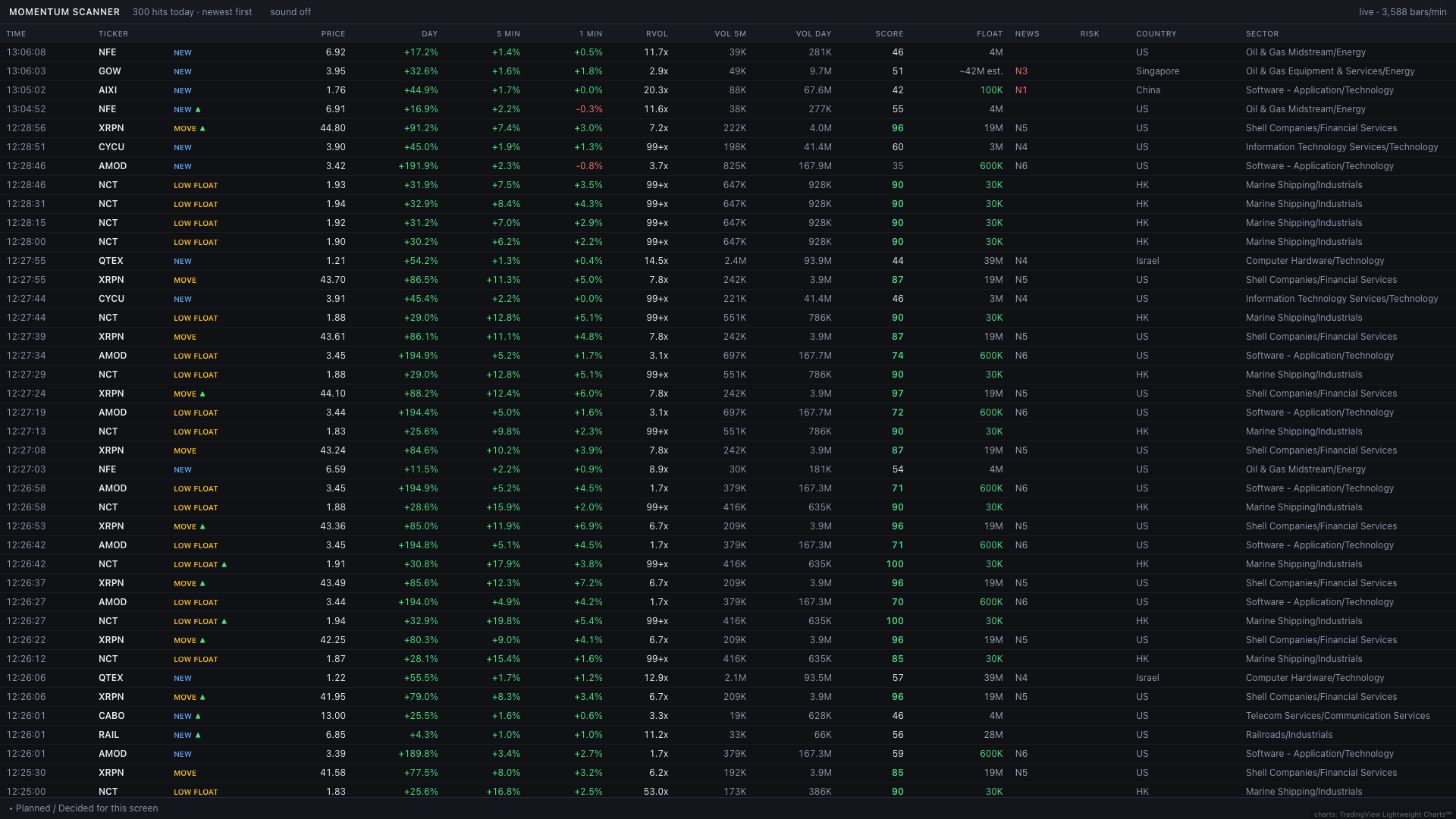1456x819 pixels.
Task: Click the score 97 cell
Action: [x=898, y=394]
